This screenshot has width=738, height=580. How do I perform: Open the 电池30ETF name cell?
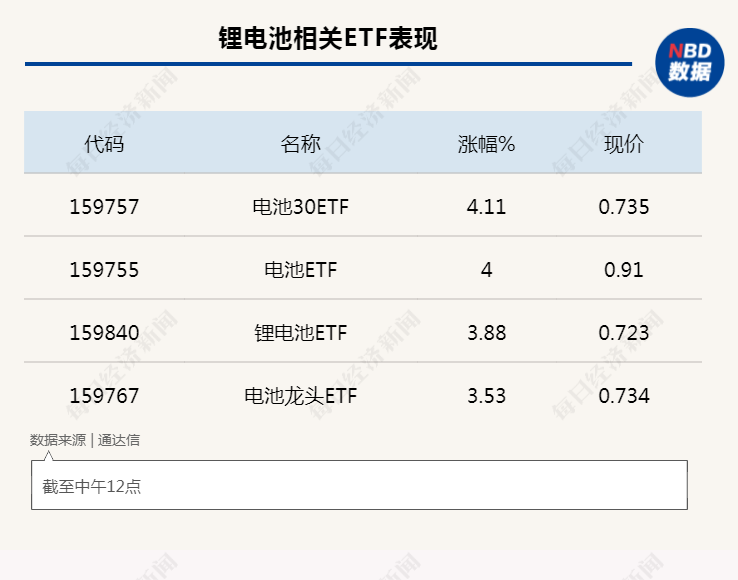click(300, 207)
